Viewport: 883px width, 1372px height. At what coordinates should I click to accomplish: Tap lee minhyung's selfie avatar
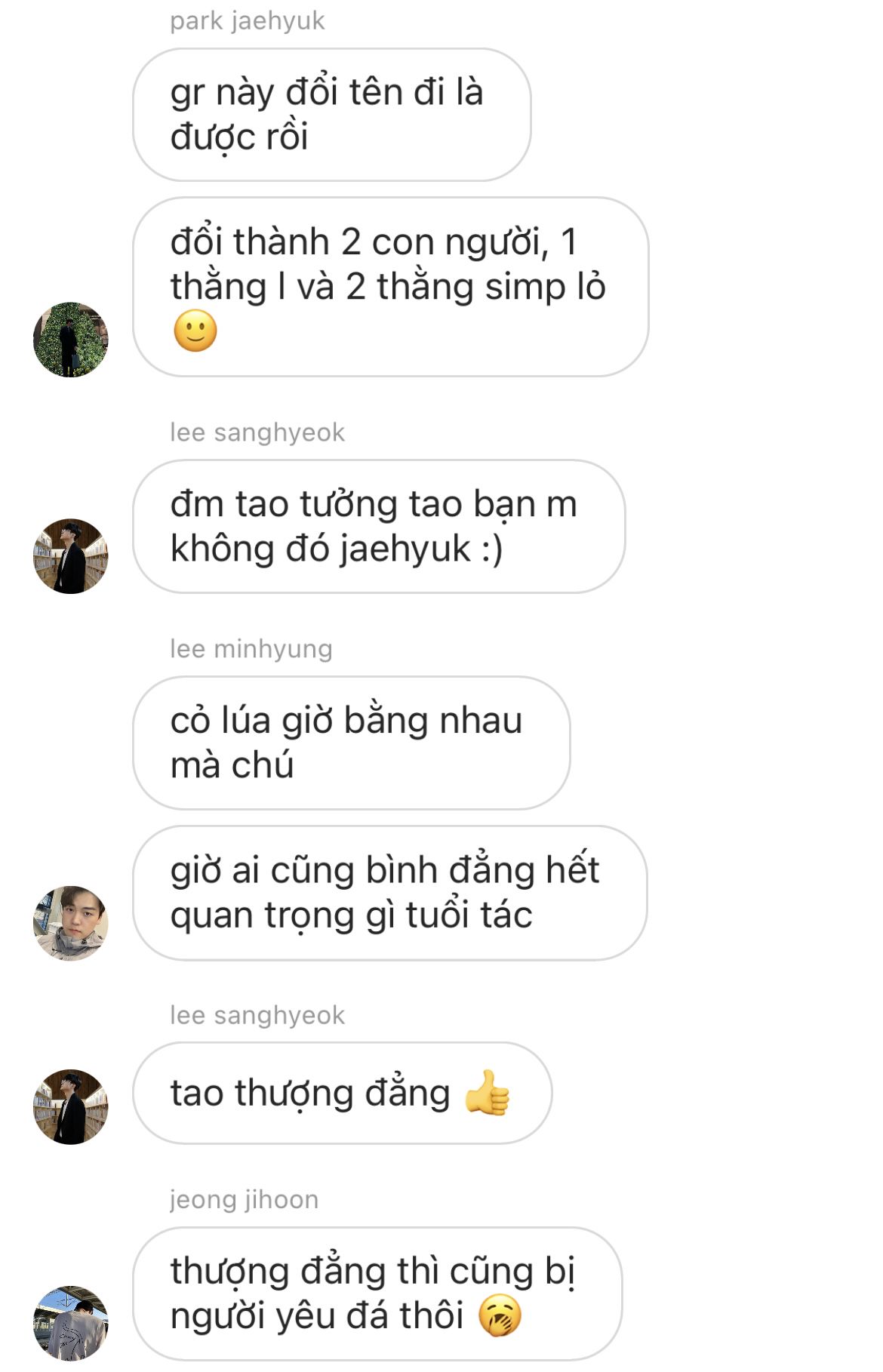(x=71, y=923)
